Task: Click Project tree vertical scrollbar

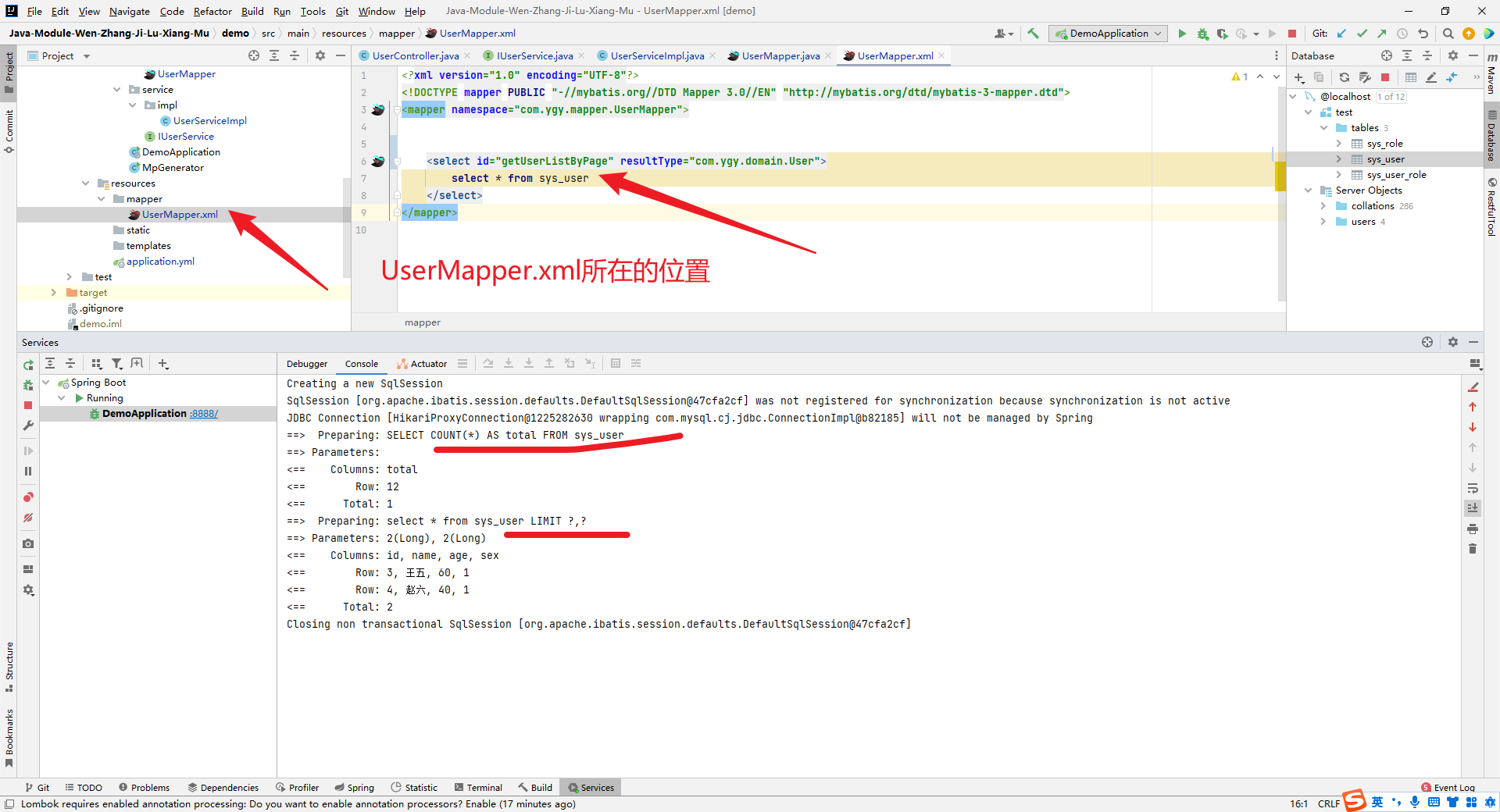Action: (346, 227)
